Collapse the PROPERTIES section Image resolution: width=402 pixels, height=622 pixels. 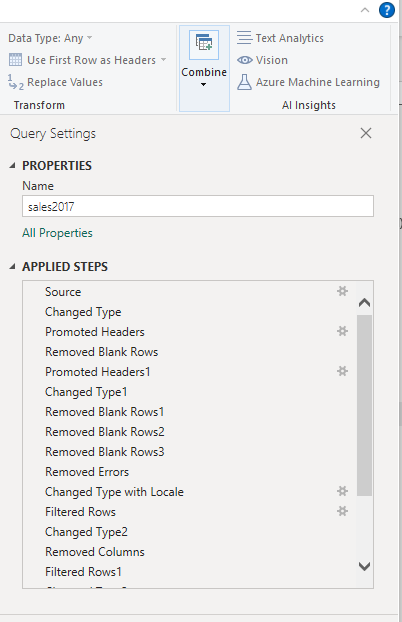(x=13, y=165)
